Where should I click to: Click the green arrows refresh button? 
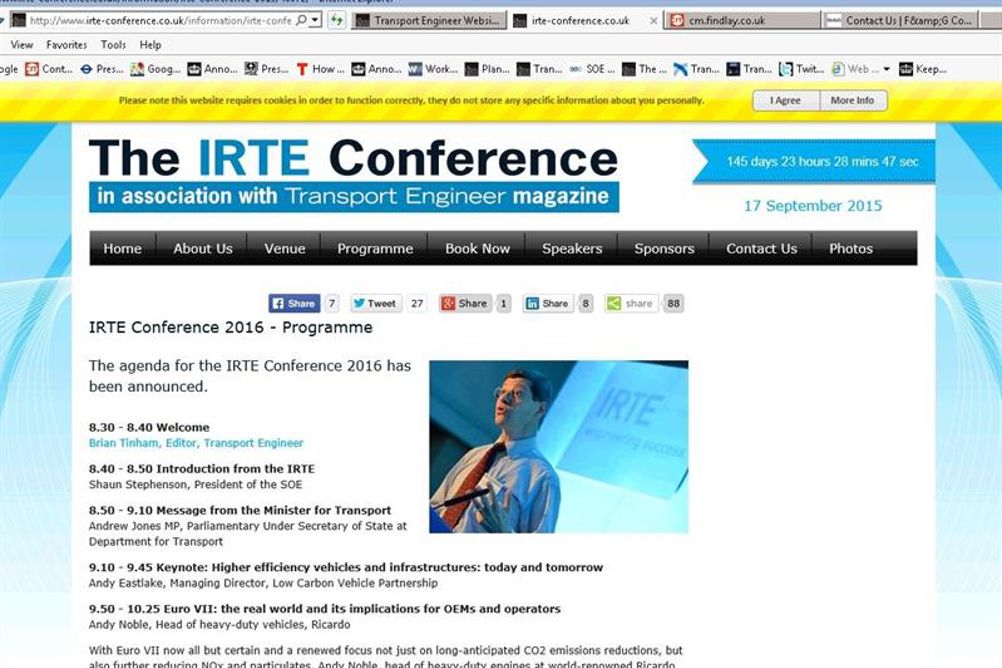336,20
